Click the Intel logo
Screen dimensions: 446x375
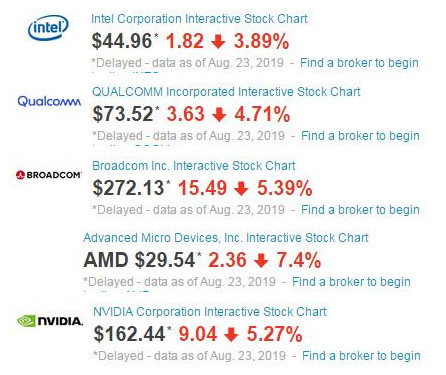tap(48, 29)
